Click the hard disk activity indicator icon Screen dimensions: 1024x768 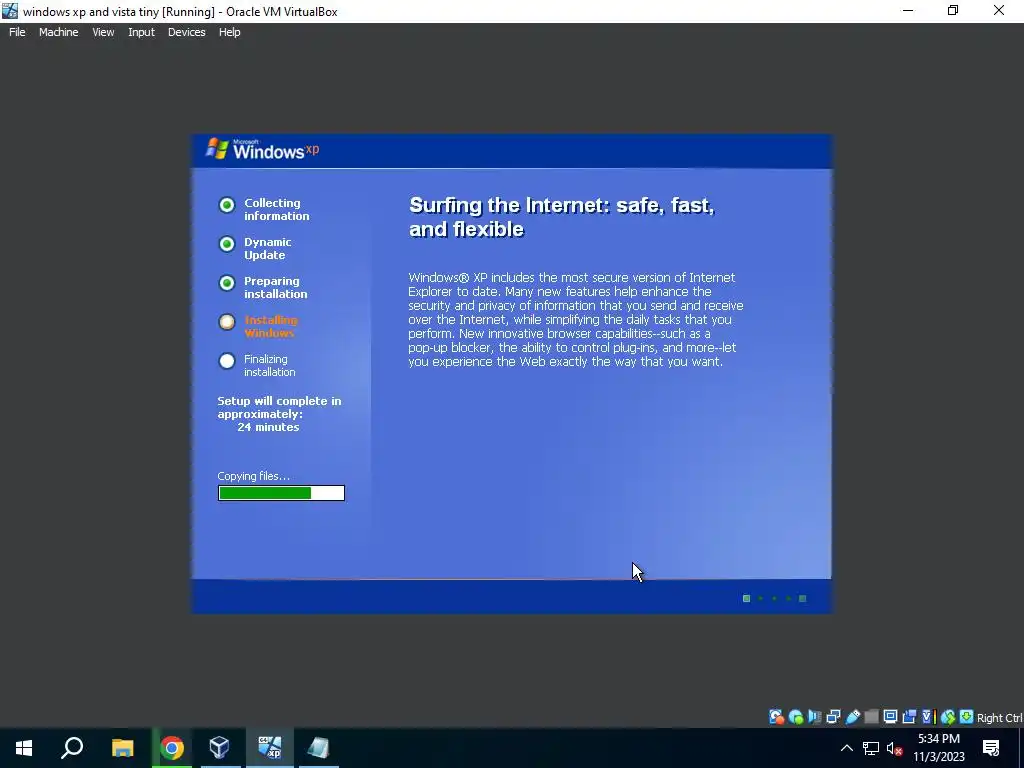click(776, 717)
